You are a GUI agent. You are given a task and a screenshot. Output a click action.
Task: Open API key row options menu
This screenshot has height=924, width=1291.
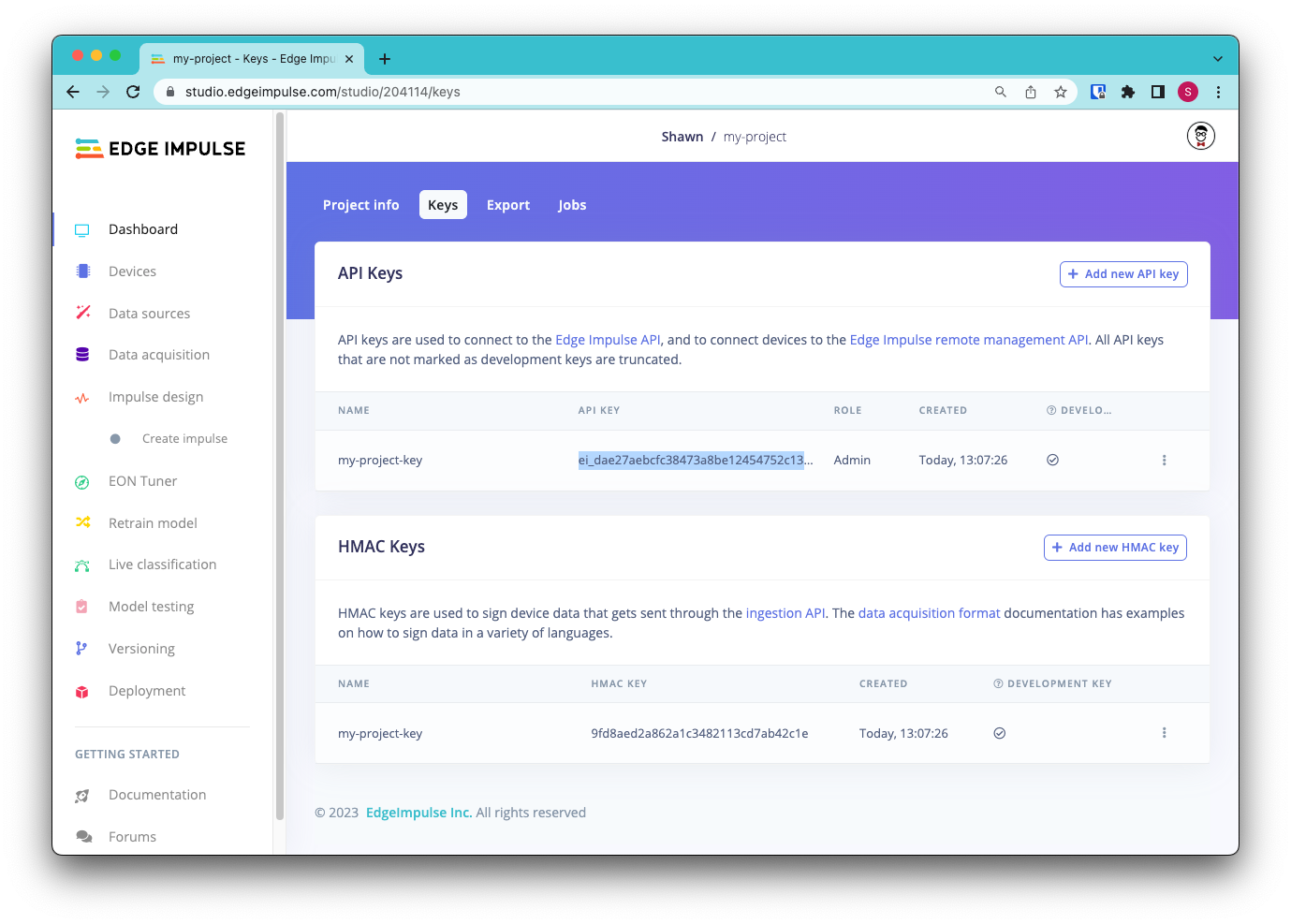pyautogui.click(x=1165, y=460)
